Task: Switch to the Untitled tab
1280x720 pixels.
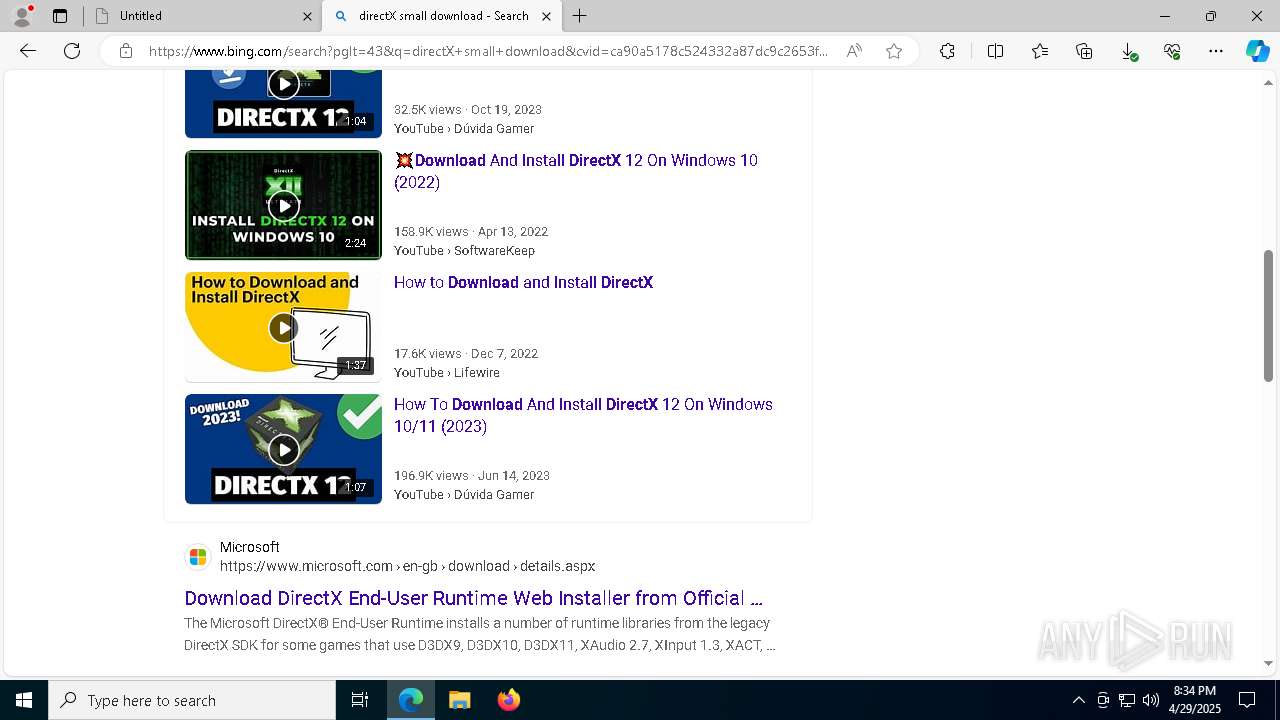Action: pos(200,16)
